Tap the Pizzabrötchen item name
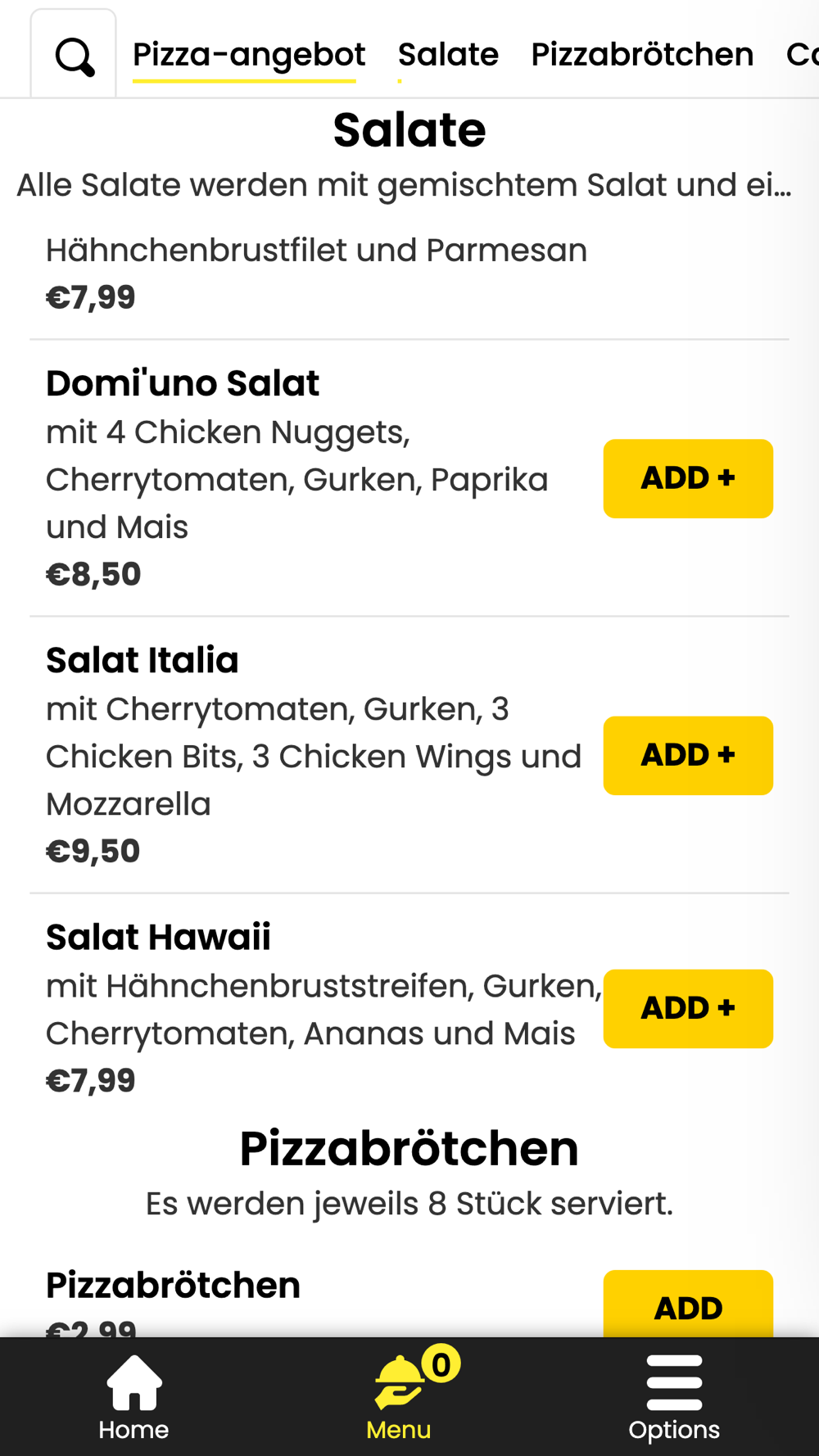The height and width of the screenshot is (1456, 819). click(x=173, y=1285)
